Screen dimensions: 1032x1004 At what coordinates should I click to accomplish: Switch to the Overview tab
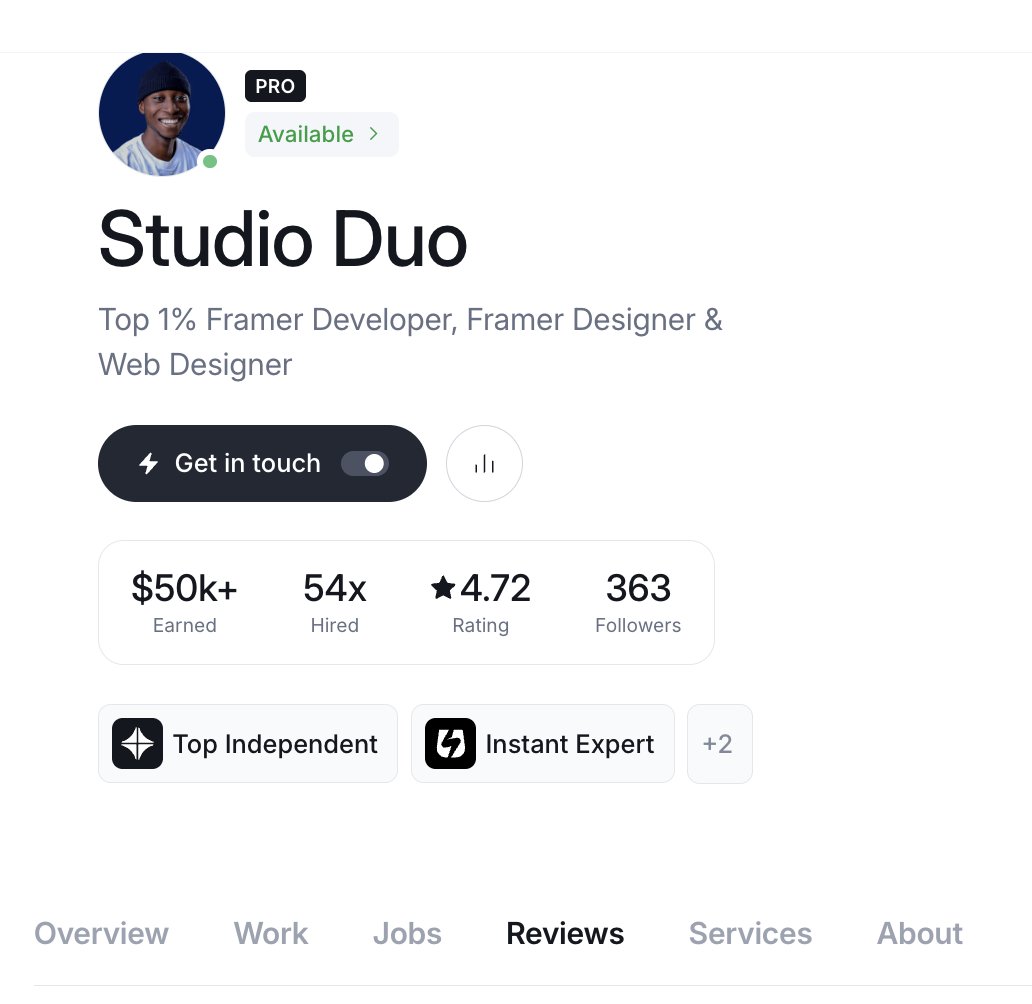(101, 934)
